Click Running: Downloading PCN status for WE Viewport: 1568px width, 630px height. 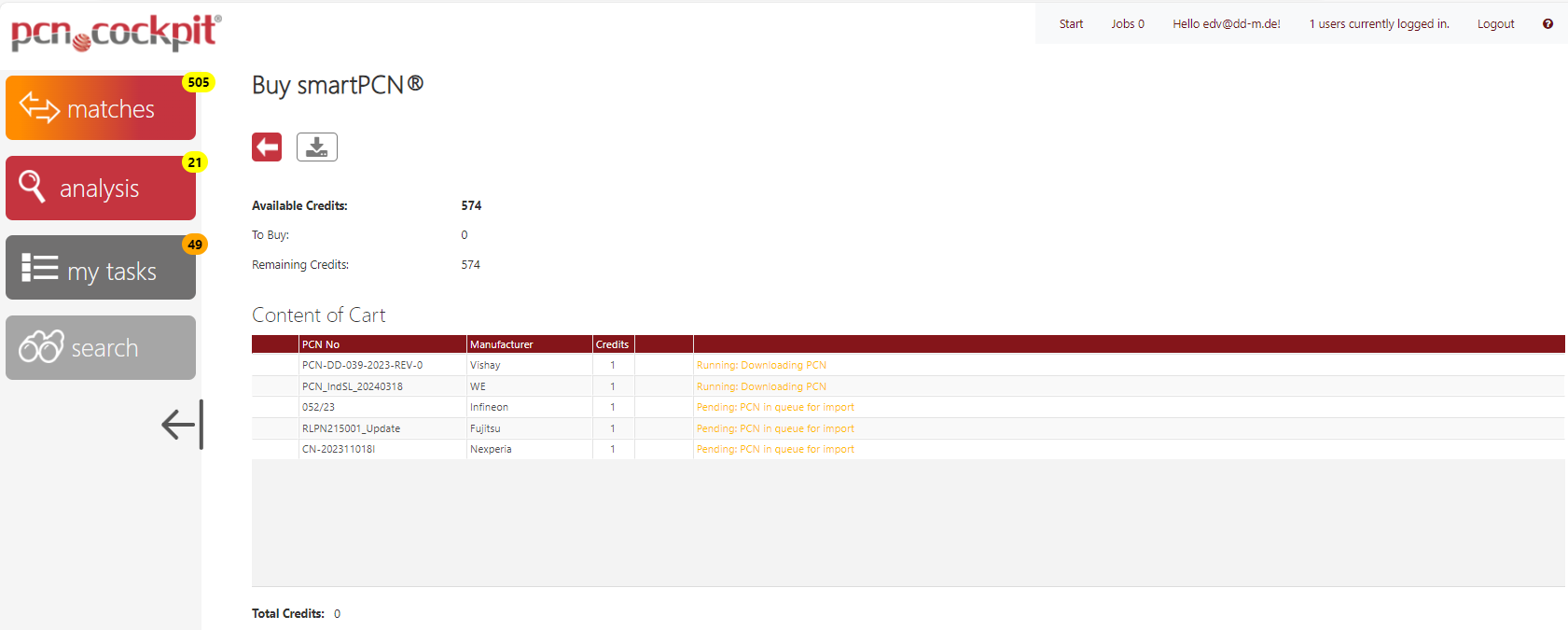point(761,386)
